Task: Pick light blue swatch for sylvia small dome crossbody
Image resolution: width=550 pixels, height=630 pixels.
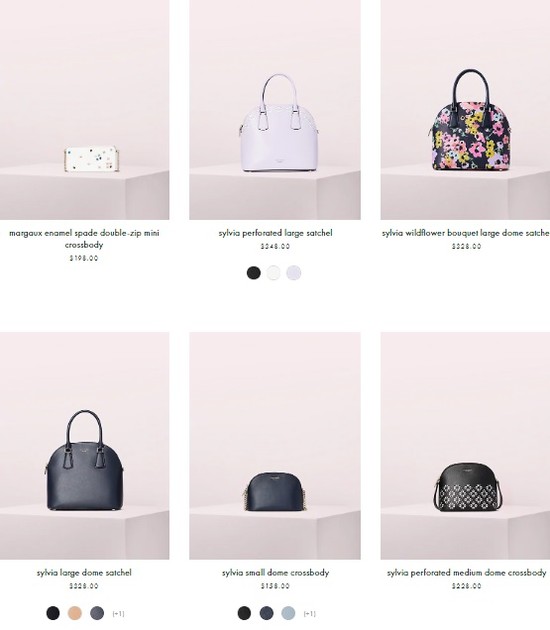Action: point(288,613)
